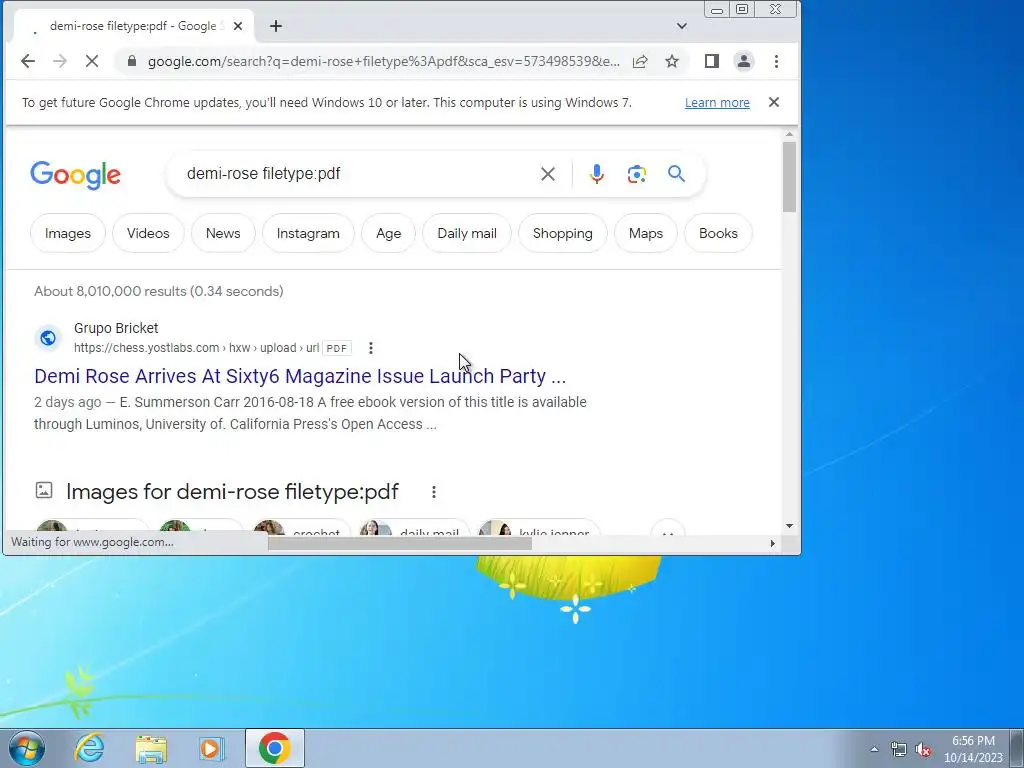1024x768 pixels.
Task: Click About 8,010,000 results text
Action: tap(159, 291)
